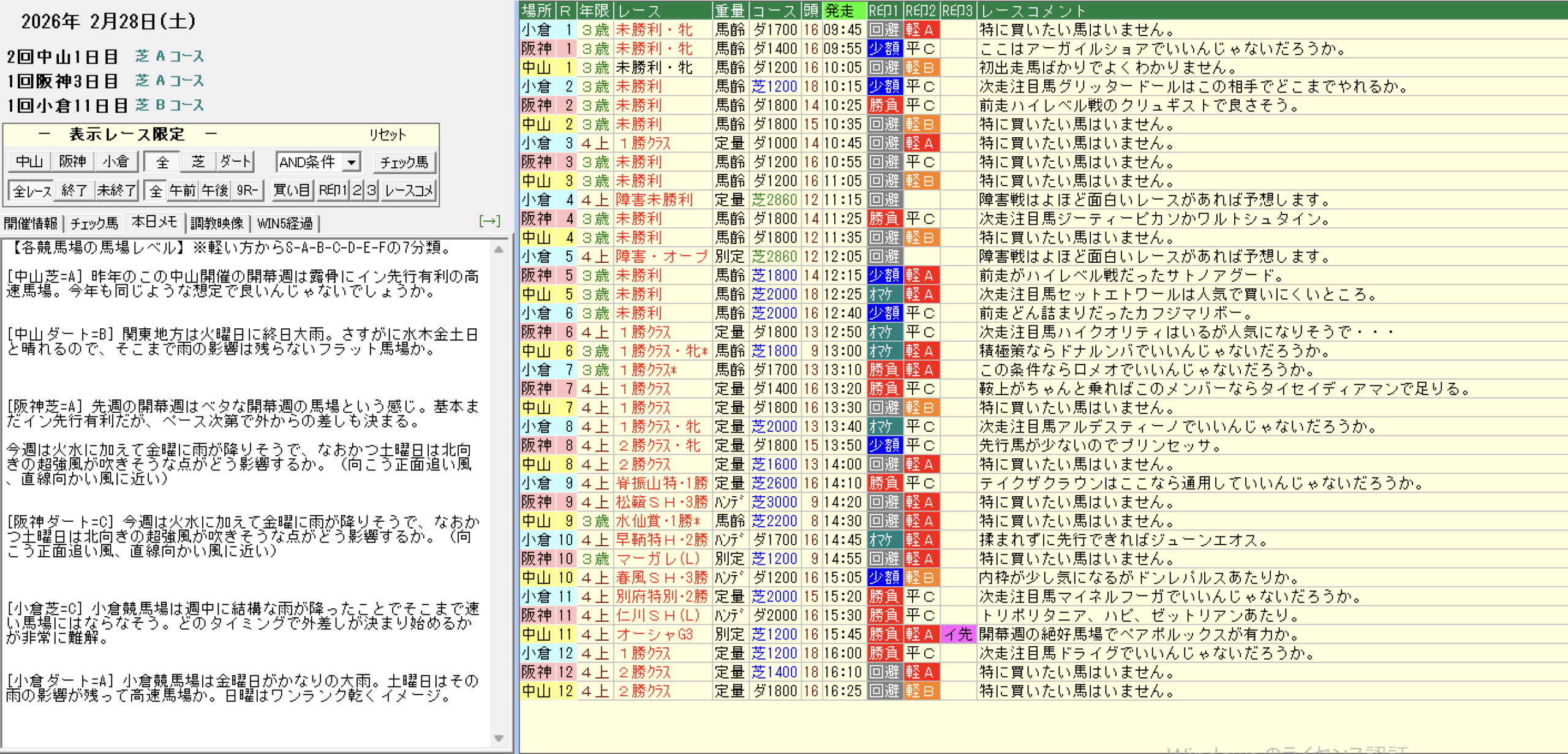This screenshot has width=1568, height=754.
Task: Click the gray 回避 badge on 小倉4R
Action: [x=884, y=200]
